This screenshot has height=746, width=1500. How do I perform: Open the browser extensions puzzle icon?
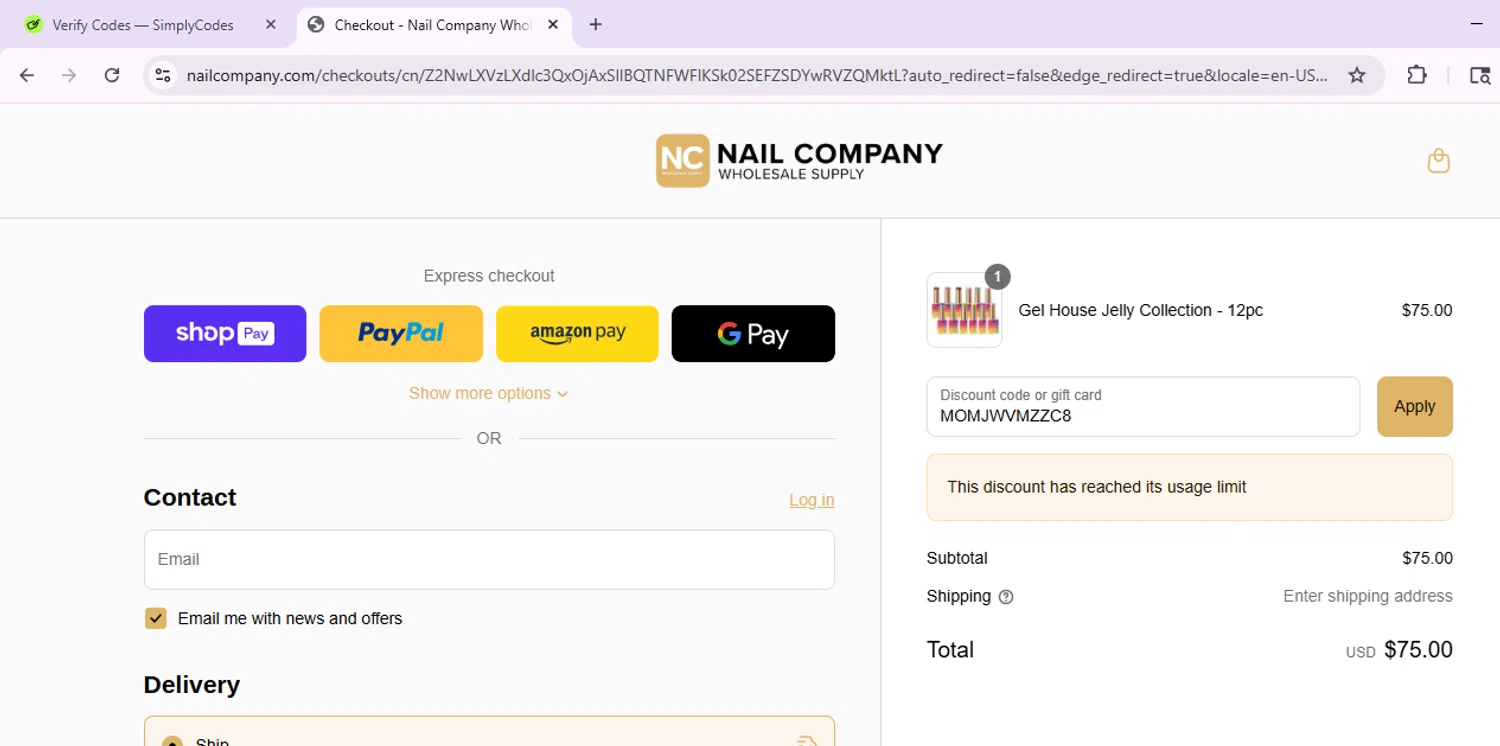[x=1417, y=75]
